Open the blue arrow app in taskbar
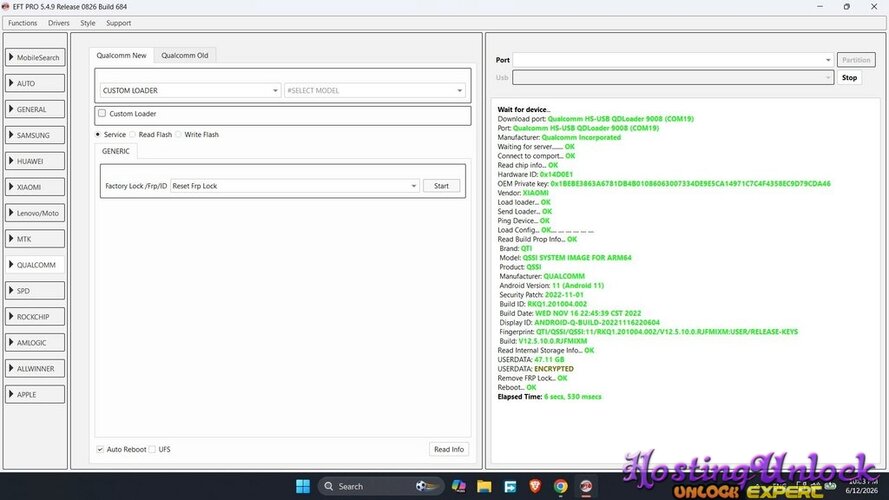The width and height of the screenshot is (889, 500). click(x=510, y=486)
